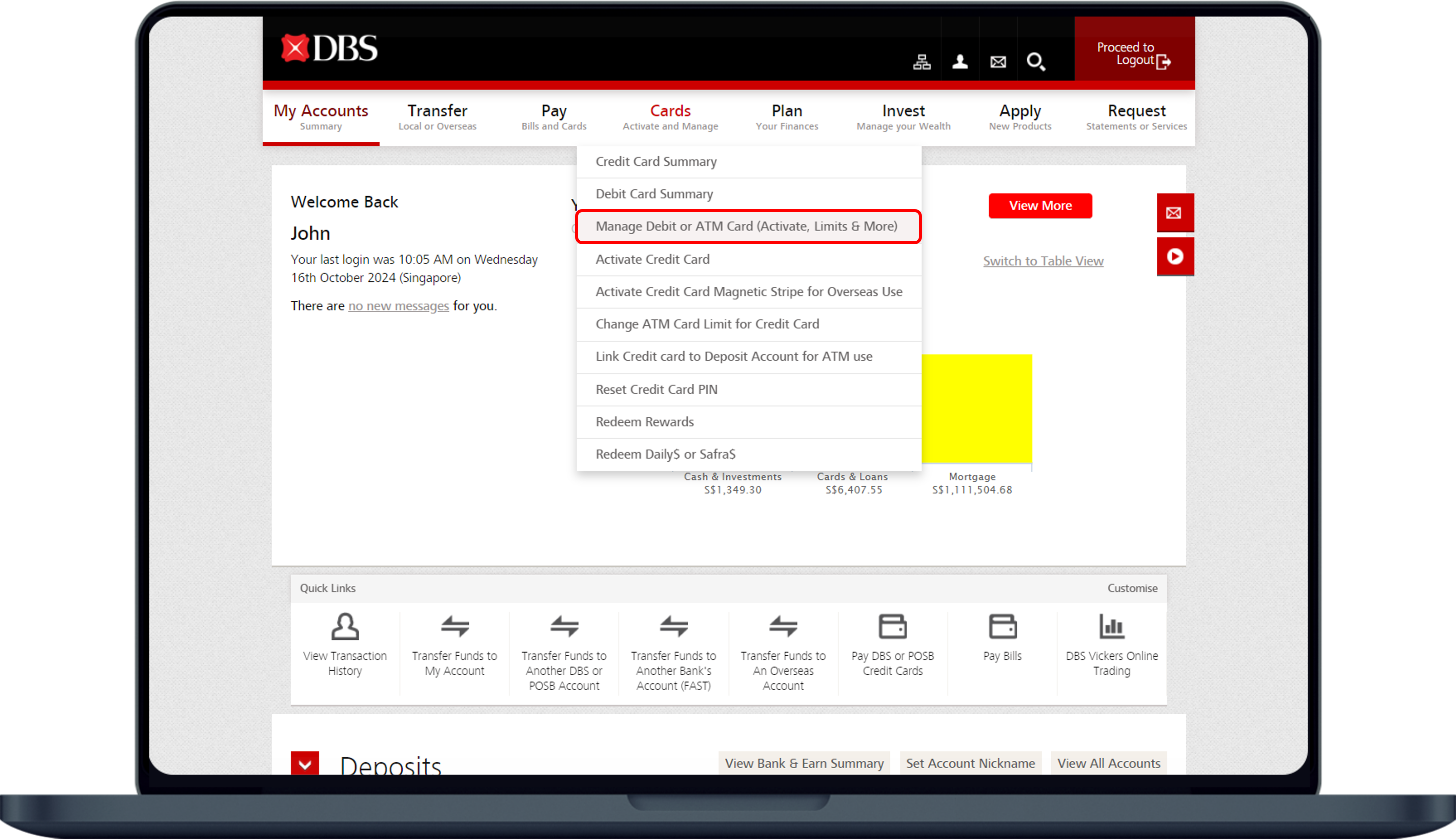Click the View More button
Screen dimensions: 1456x839
[1039, 206]
